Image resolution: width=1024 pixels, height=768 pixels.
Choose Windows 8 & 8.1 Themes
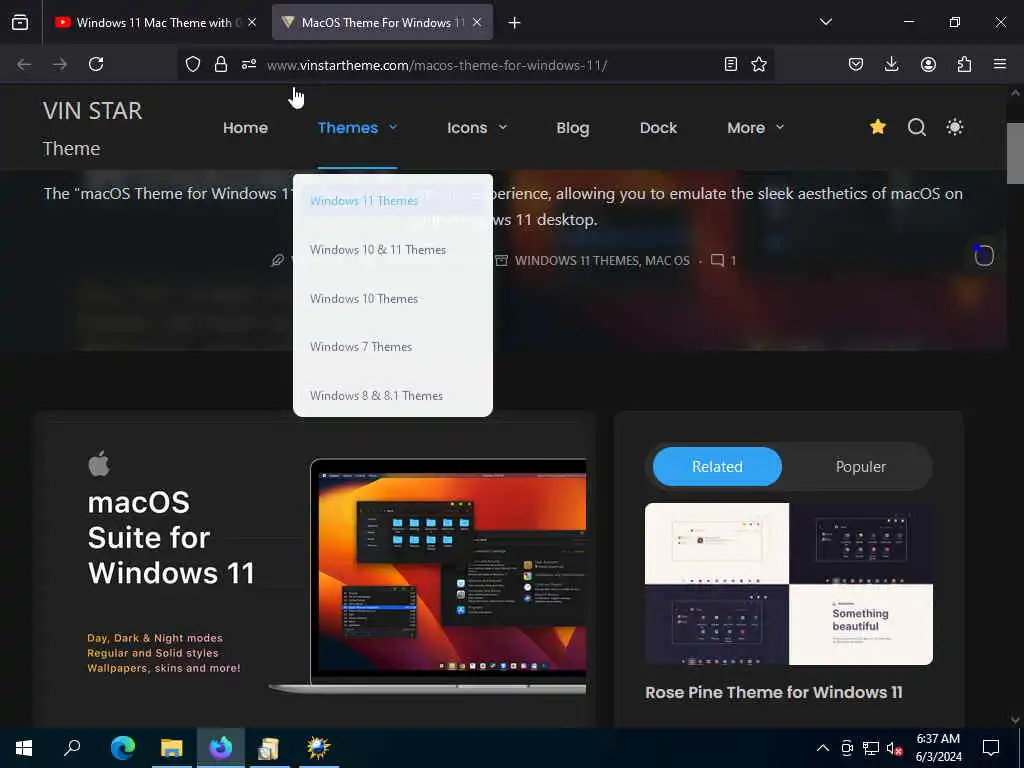[376, 396]
